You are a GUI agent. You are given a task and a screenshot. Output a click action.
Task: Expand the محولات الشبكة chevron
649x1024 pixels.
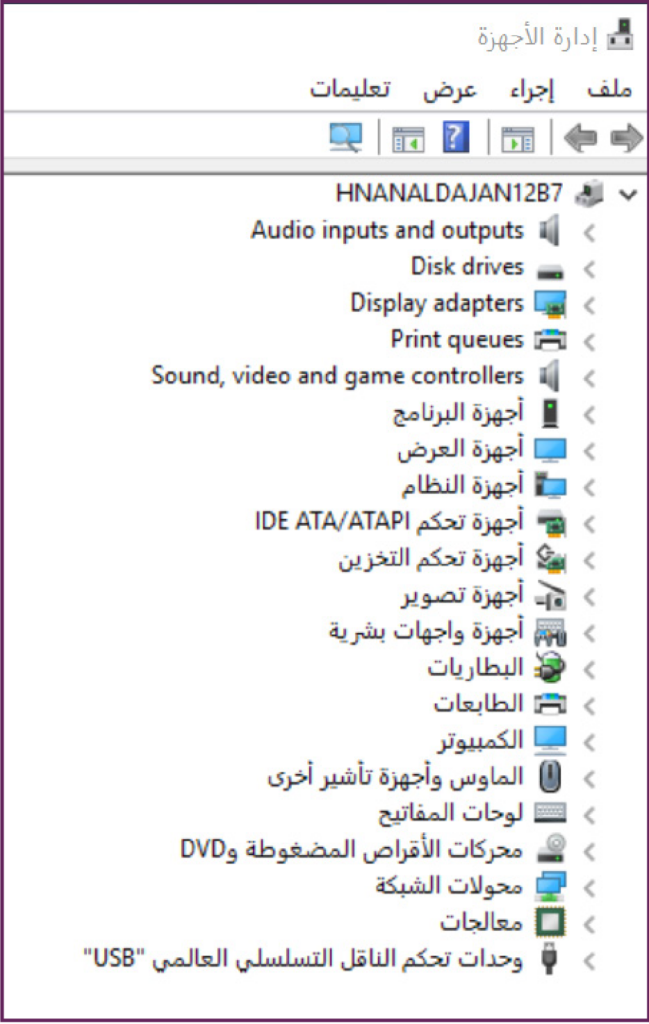coord(590,888)
